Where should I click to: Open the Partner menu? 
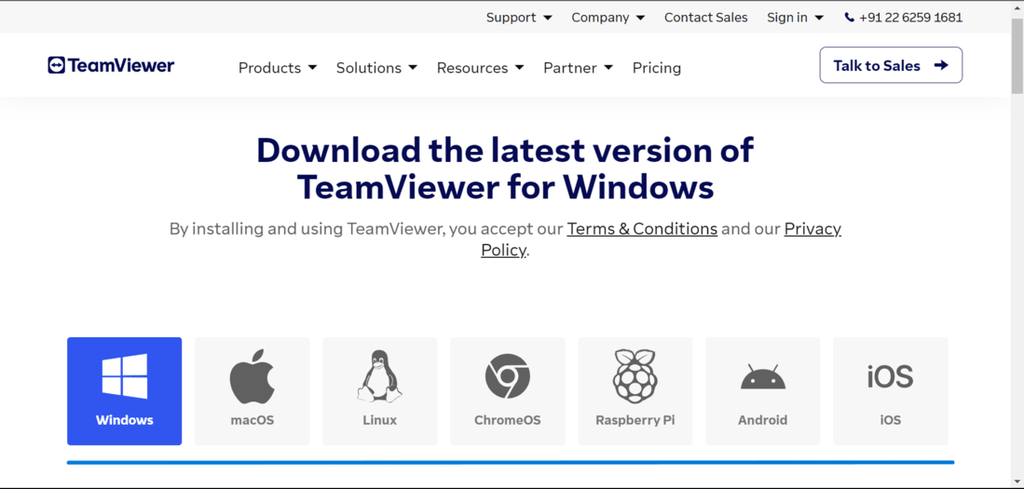[578, 68]
